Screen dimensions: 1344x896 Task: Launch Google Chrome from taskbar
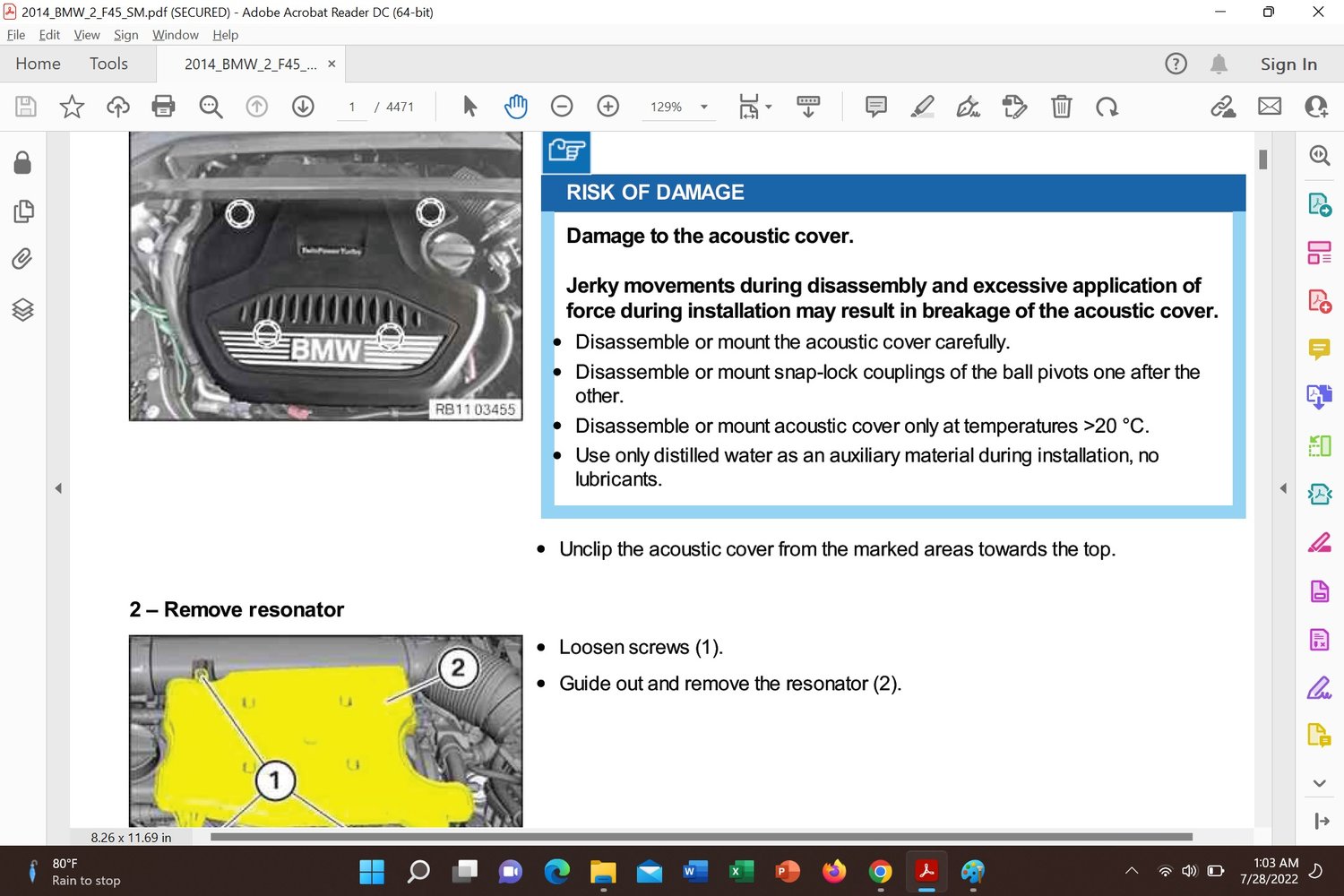[881, 871]
